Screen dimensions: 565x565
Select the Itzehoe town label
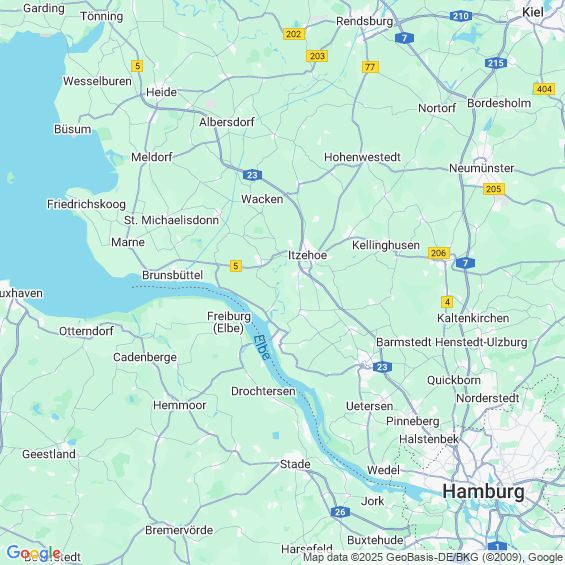(x=307, y=255)
